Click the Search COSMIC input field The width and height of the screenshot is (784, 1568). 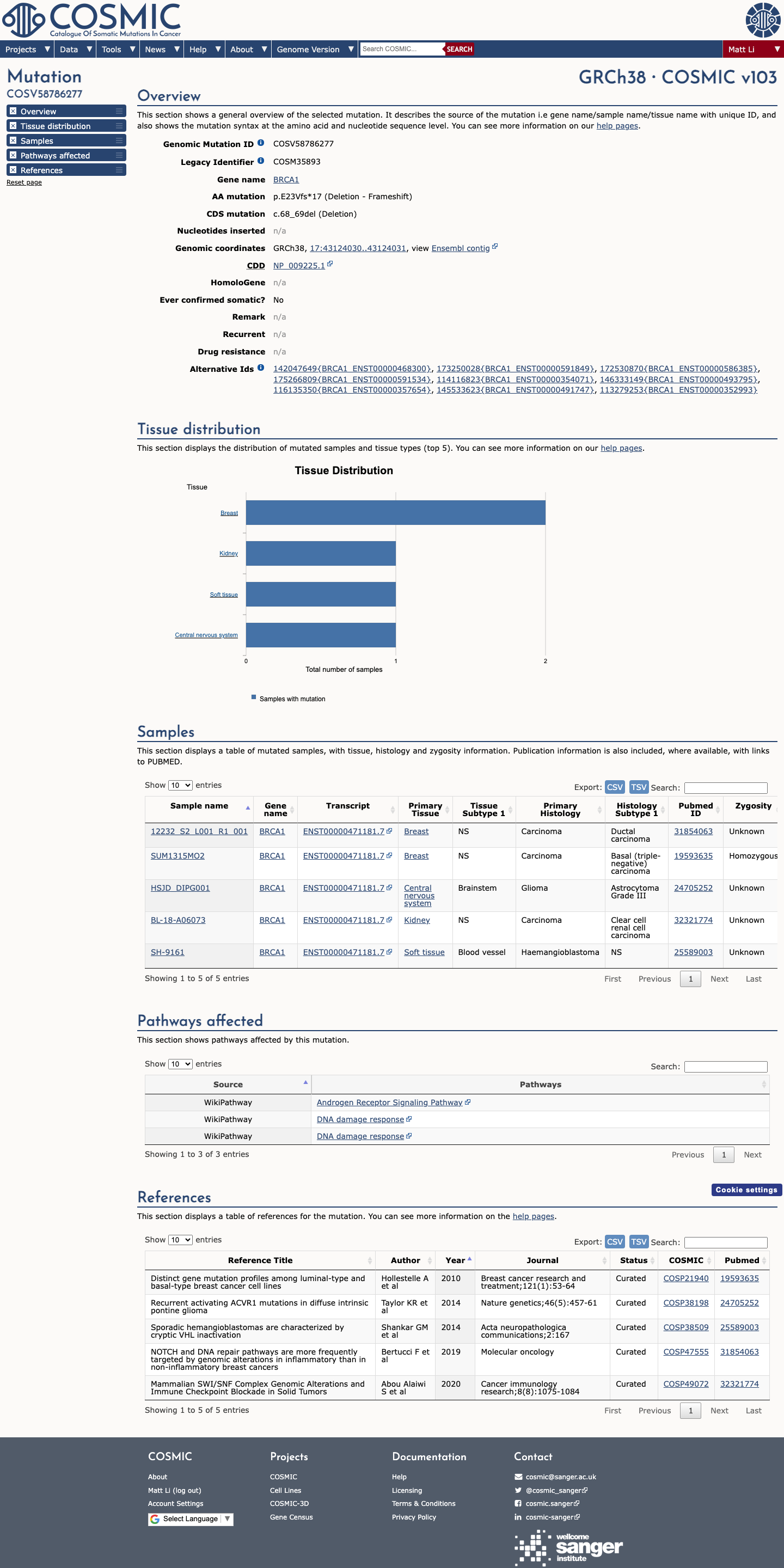(x=402, y=50)
